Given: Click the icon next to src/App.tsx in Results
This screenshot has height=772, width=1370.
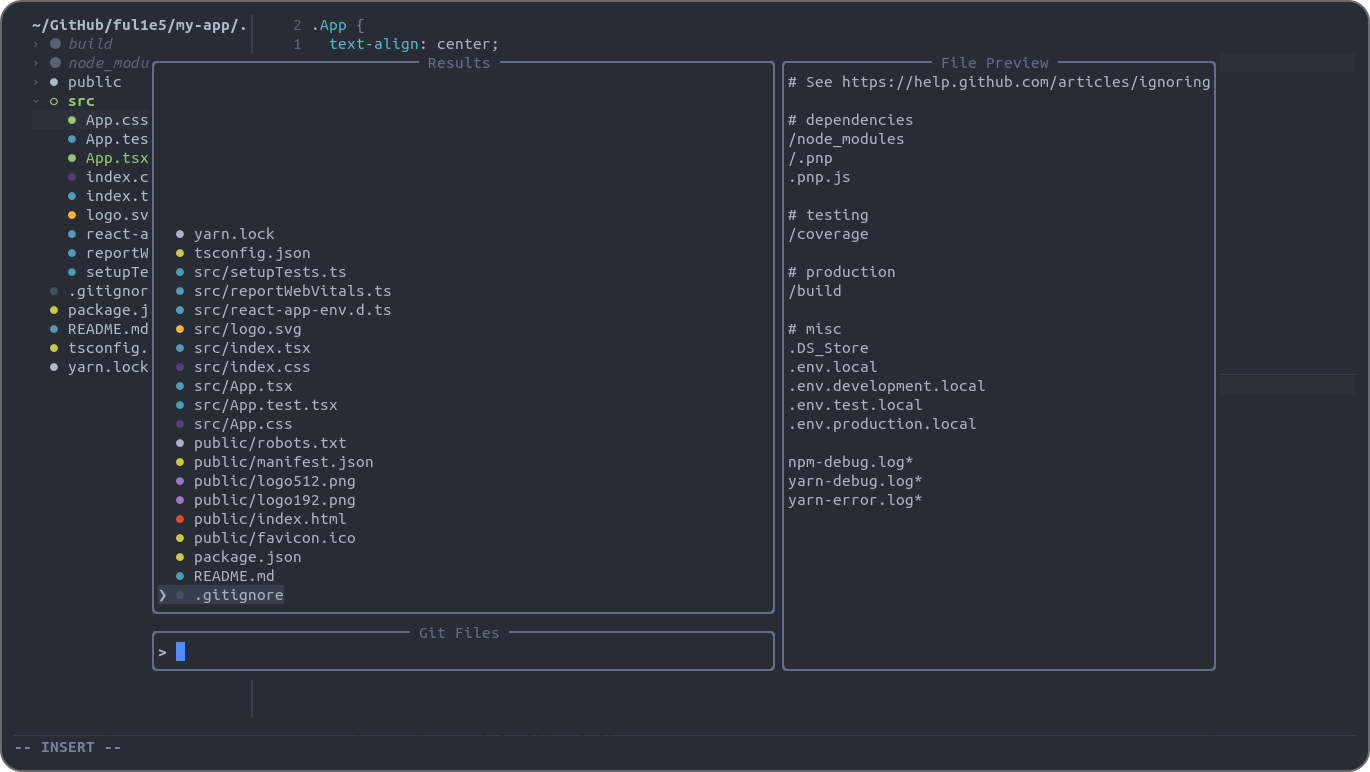Looking at the screenshot, I should pyautogui.click(x=180, y=386).
